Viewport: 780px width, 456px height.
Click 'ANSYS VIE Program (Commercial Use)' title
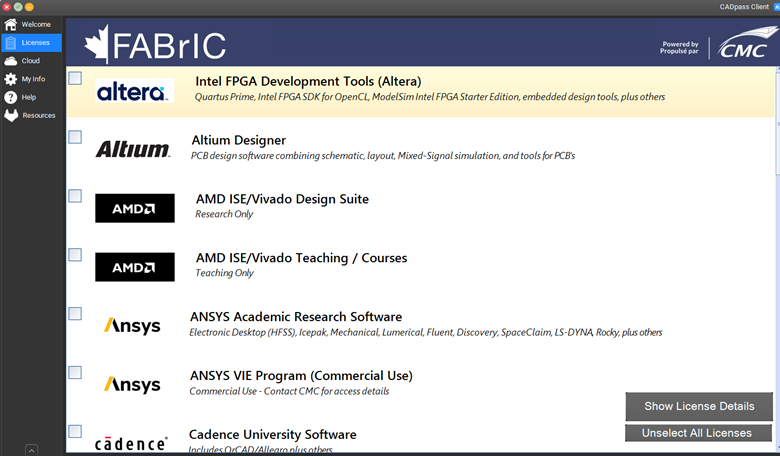(301, 375)
